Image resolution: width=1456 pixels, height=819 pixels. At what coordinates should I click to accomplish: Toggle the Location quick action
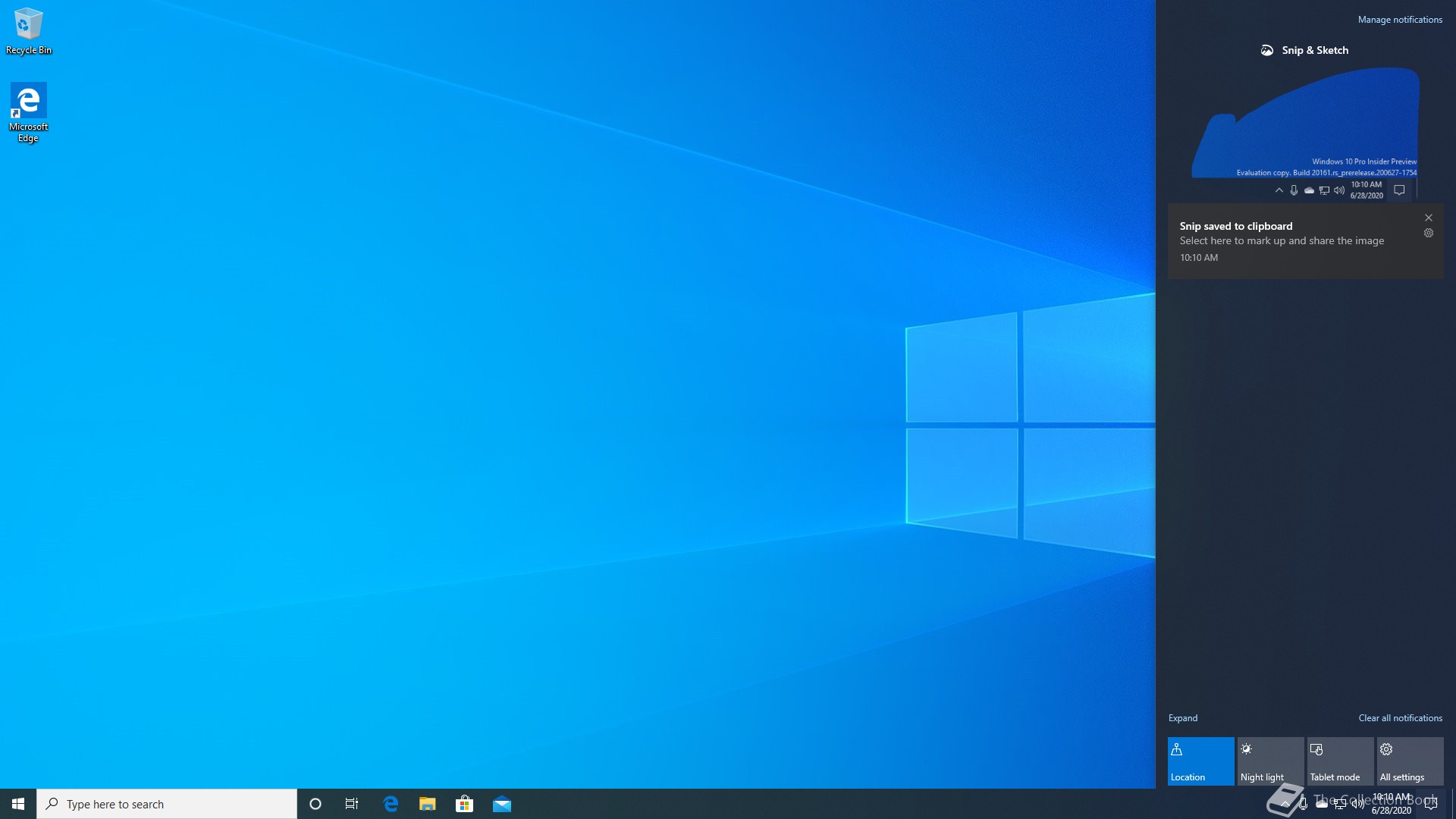1200,761
